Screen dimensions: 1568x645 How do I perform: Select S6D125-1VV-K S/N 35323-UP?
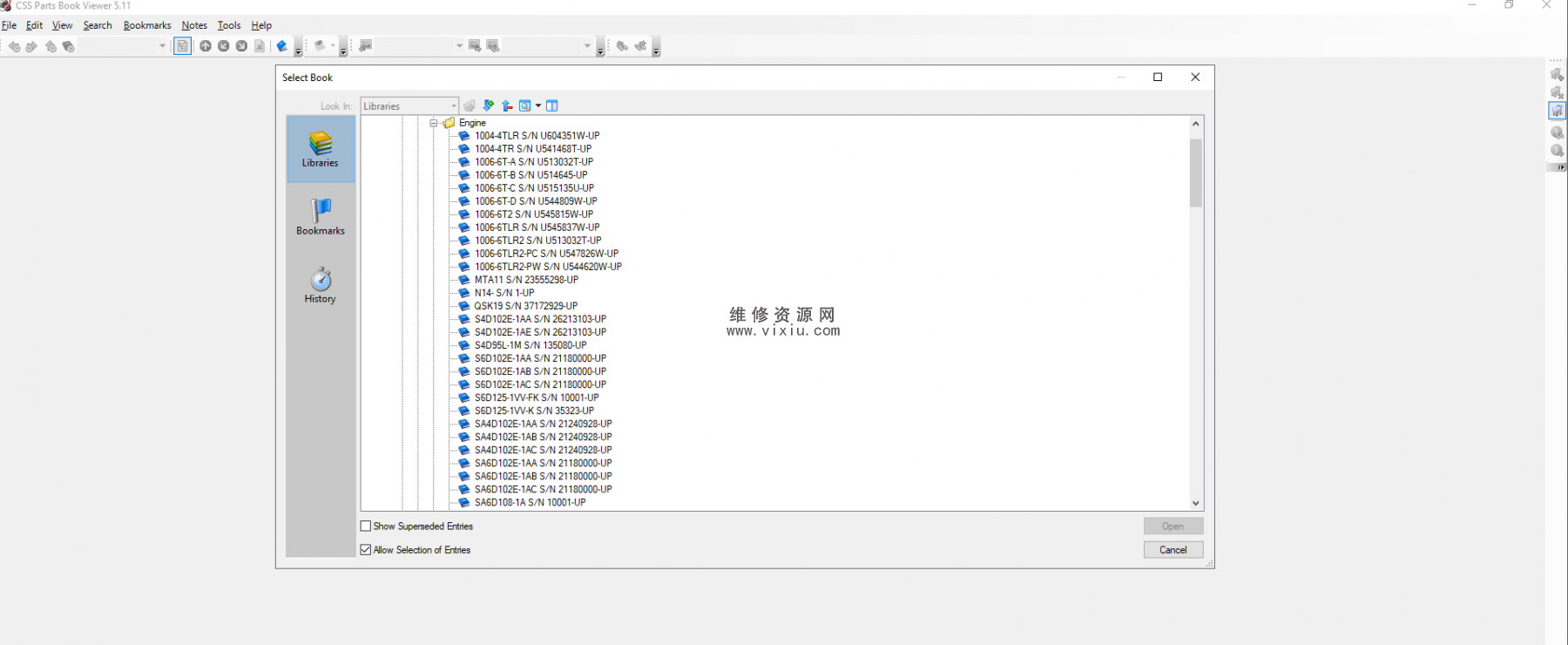[x=534, y=411]
